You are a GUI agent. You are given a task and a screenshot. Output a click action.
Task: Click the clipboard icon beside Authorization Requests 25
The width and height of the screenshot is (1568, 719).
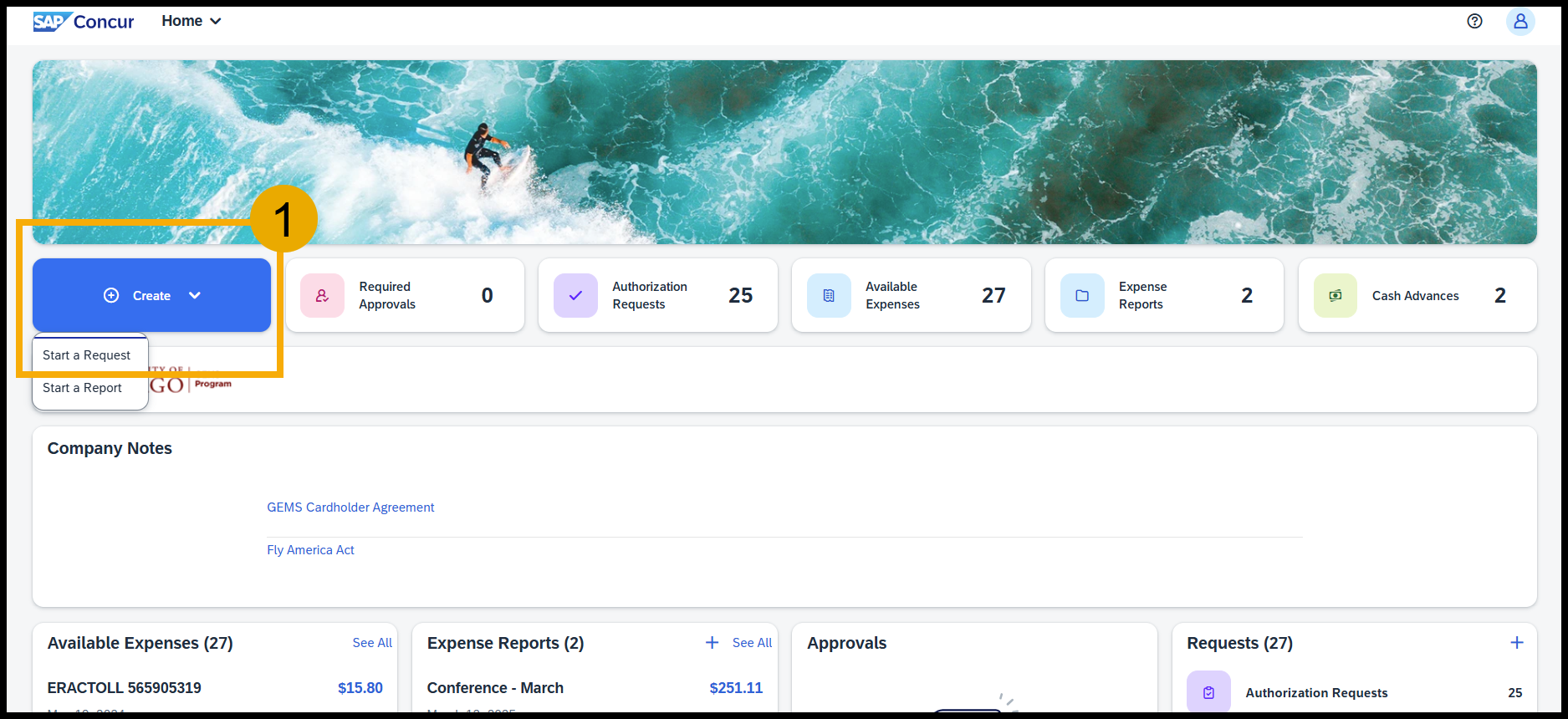click(x=1208, y=691)
